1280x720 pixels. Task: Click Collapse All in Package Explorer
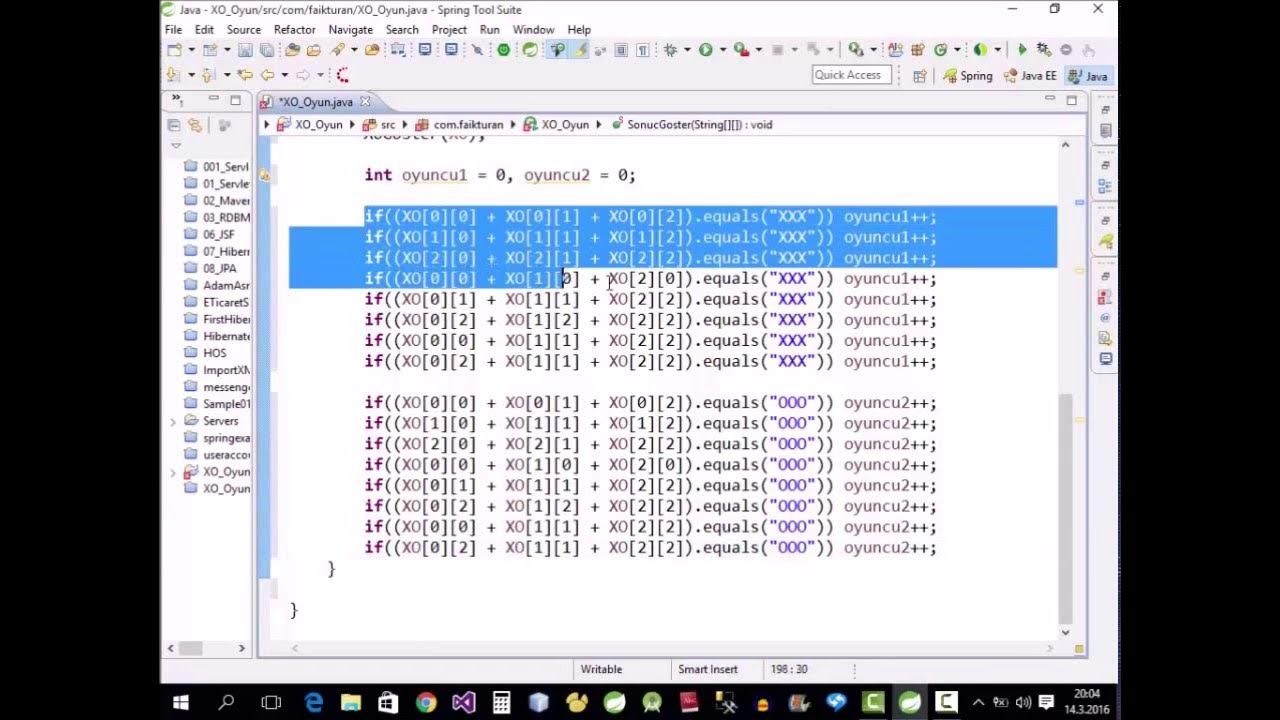click(x=174, y=125)
